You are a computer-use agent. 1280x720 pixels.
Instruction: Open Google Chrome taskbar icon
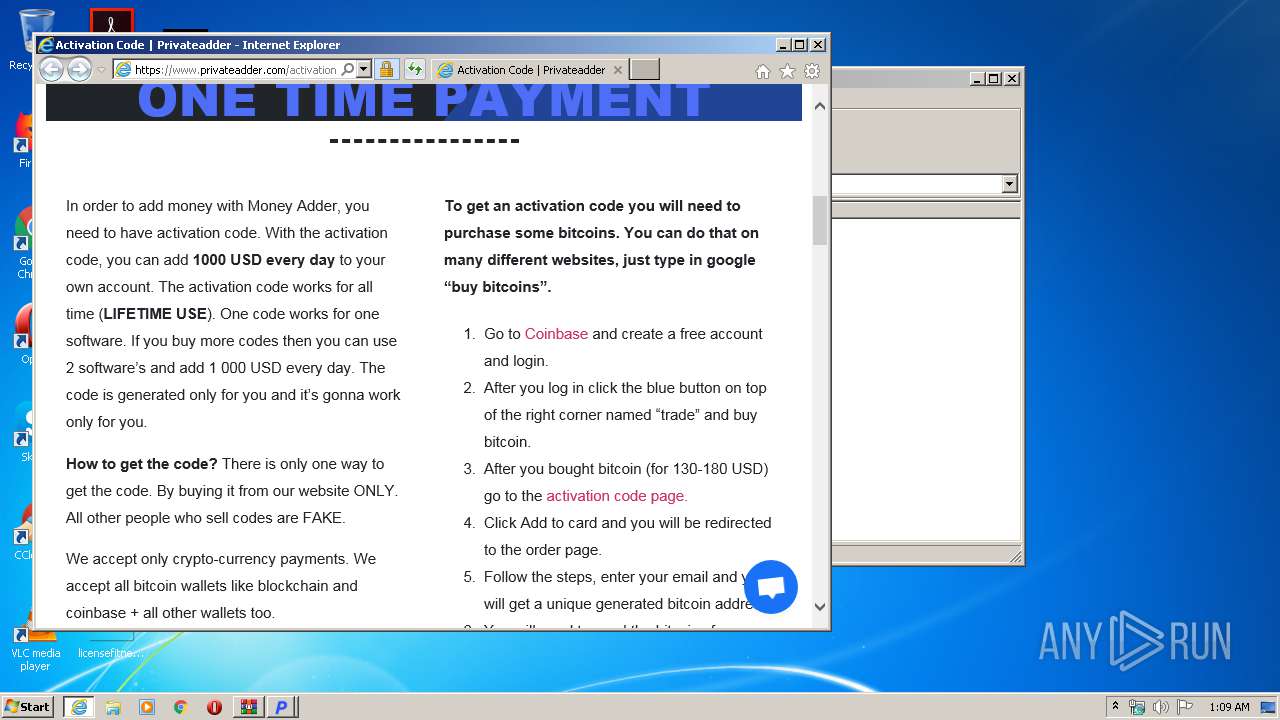click(180, 707)
